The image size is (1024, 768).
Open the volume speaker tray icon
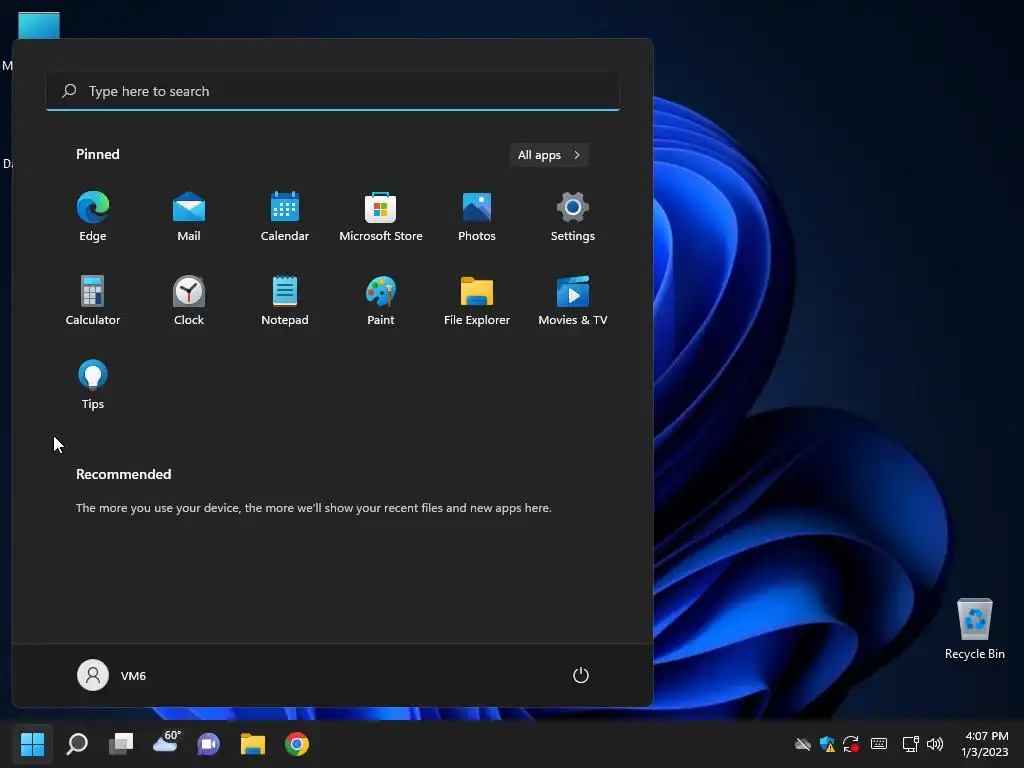935,744
